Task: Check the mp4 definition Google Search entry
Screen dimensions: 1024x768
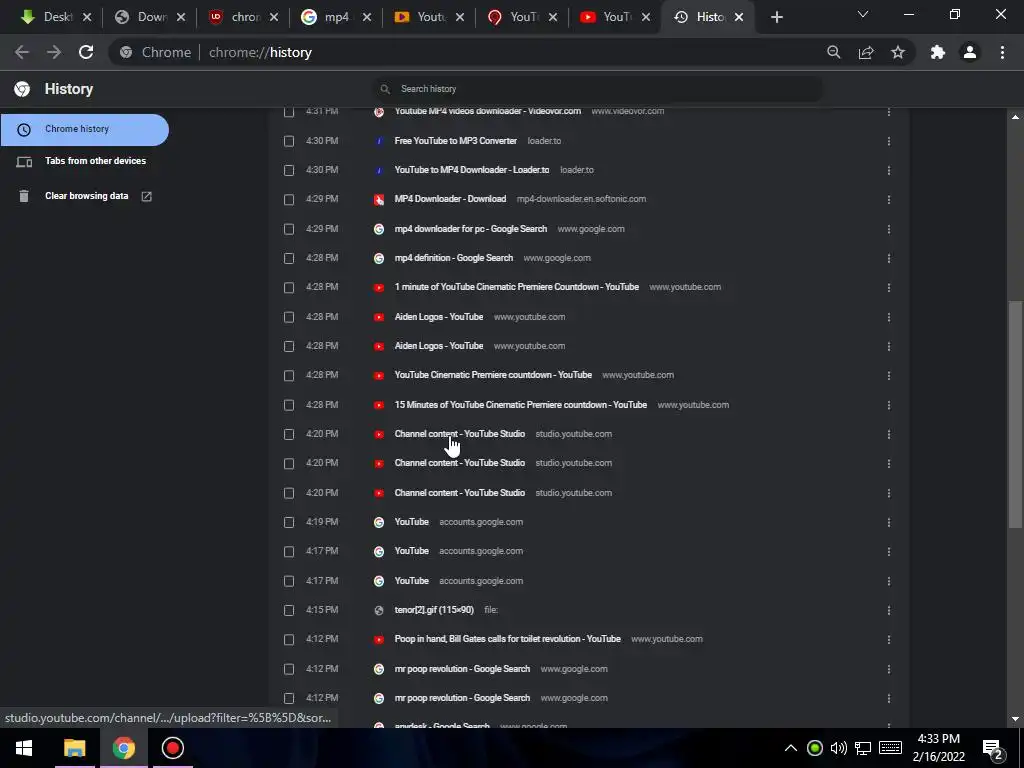Action: point(289,259)
